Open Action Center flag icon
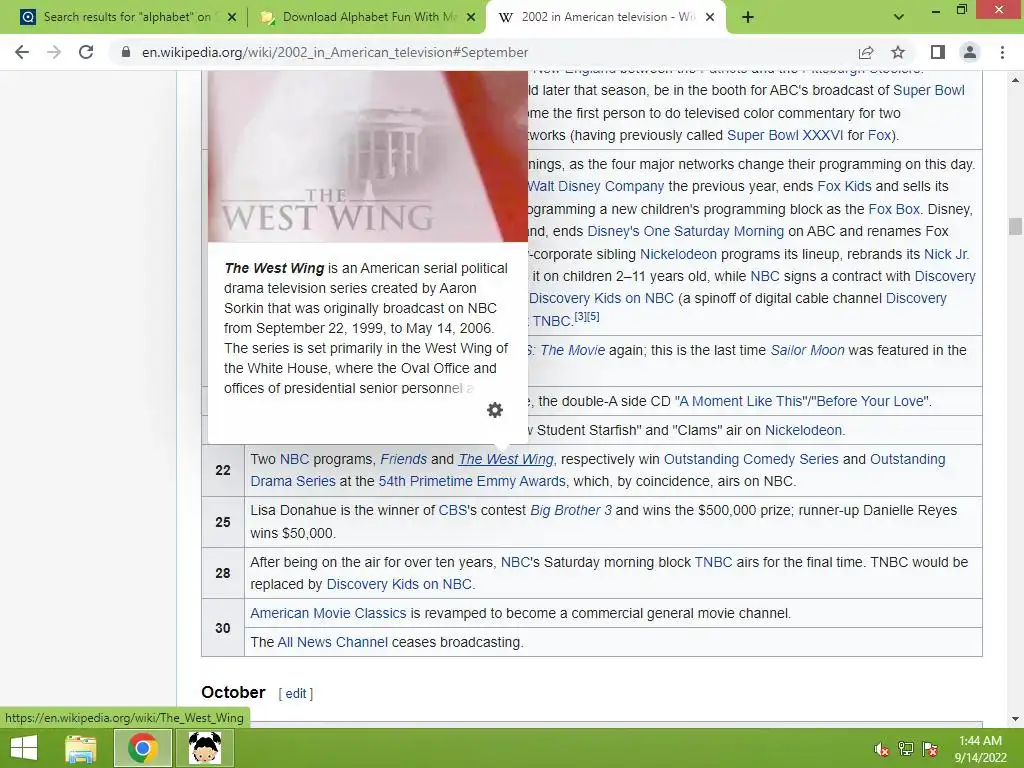The width and height of the screenshot is (1024, 768). 930,749
